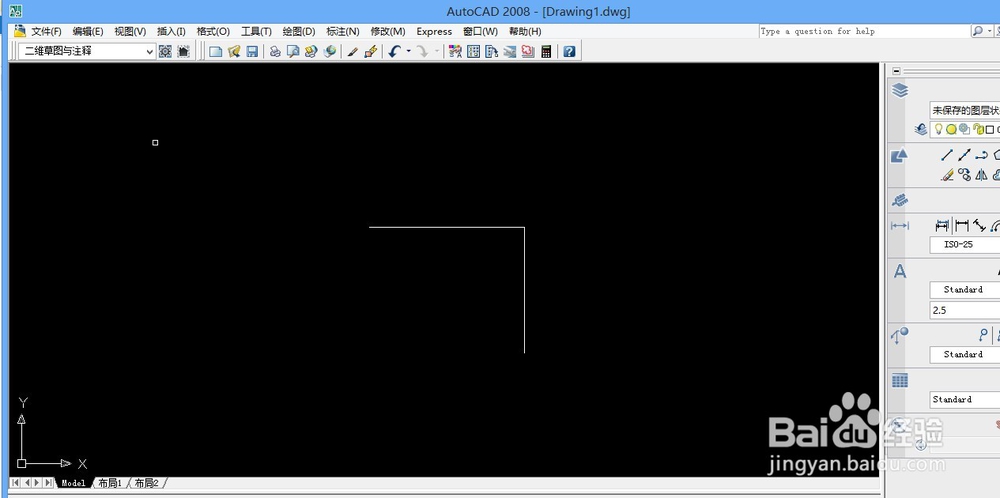This screenshot has height=498, width=1000.
Task: Open the Sheet Set Manager icon
Action: pyautogui.click(x=510, y=52)
